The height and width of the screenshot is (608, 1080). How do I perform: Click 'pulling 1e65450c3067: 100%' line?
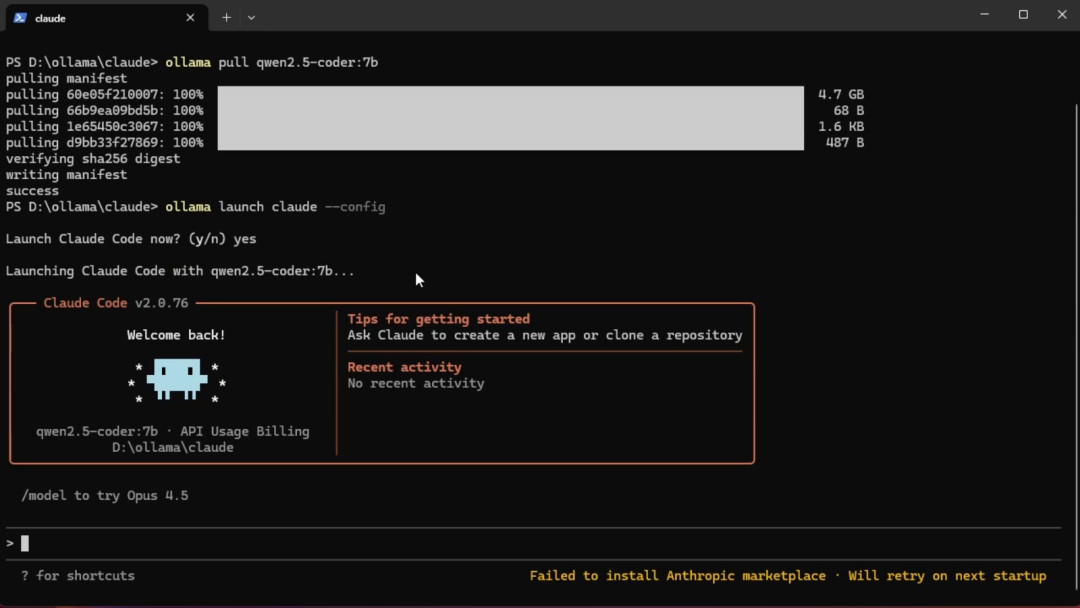pos(105,127)
